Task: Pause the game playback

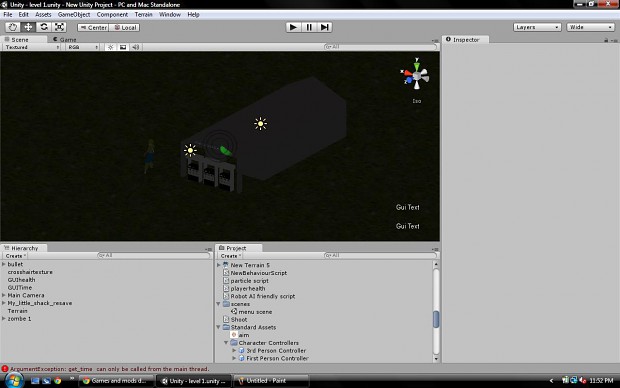Action: point(309,27)
